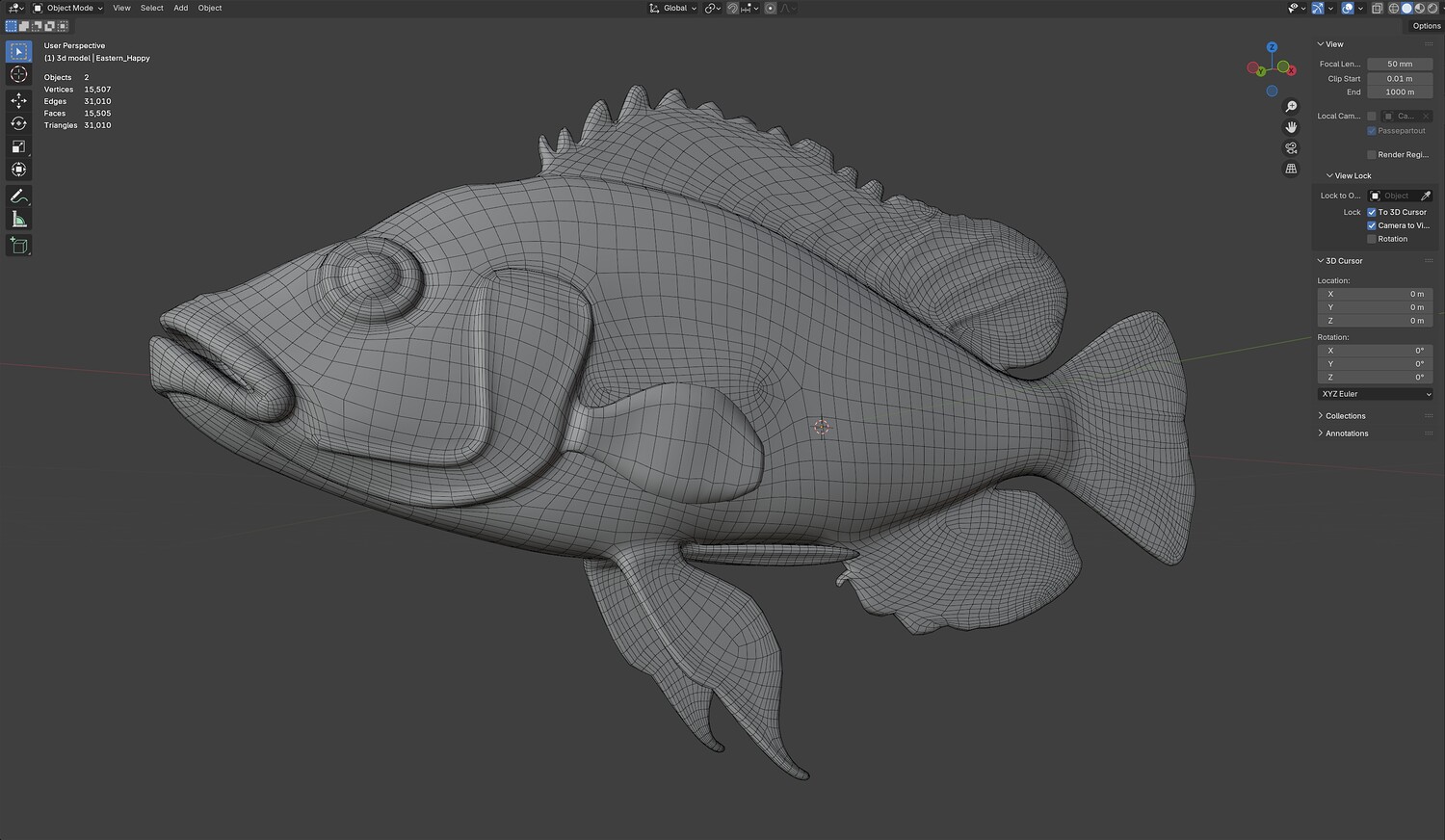Screen dimensions: 1445x840
Task: Select the Measure tool
Action: point(18,220)
